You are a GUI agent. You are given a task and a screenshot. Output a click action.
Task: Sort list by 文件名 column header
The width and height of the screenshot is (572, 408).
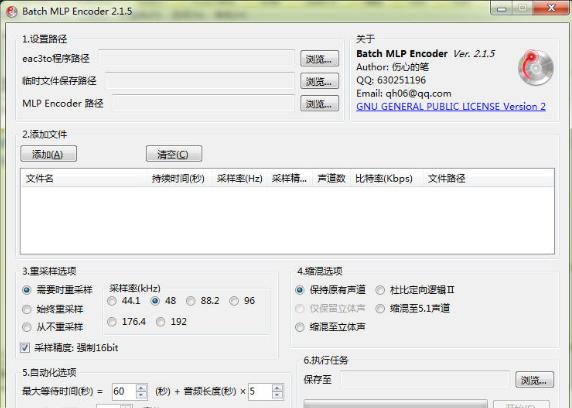pos(85,178)
